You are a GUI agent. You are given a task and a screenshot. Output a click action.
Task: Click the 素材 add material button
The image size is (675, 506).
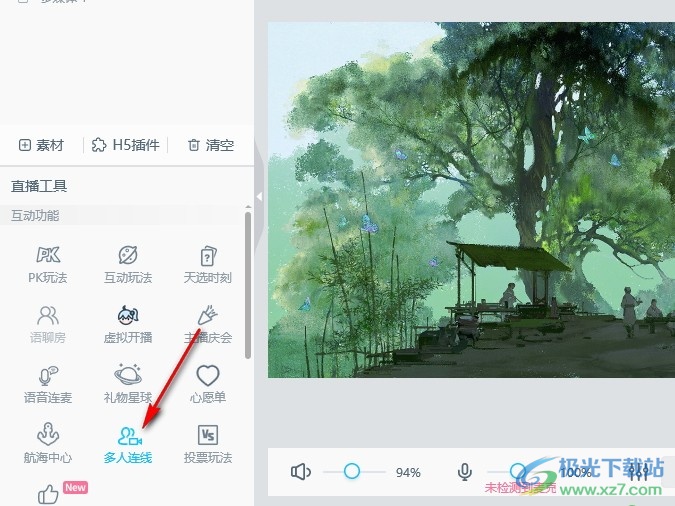click(x=41, y=145)
